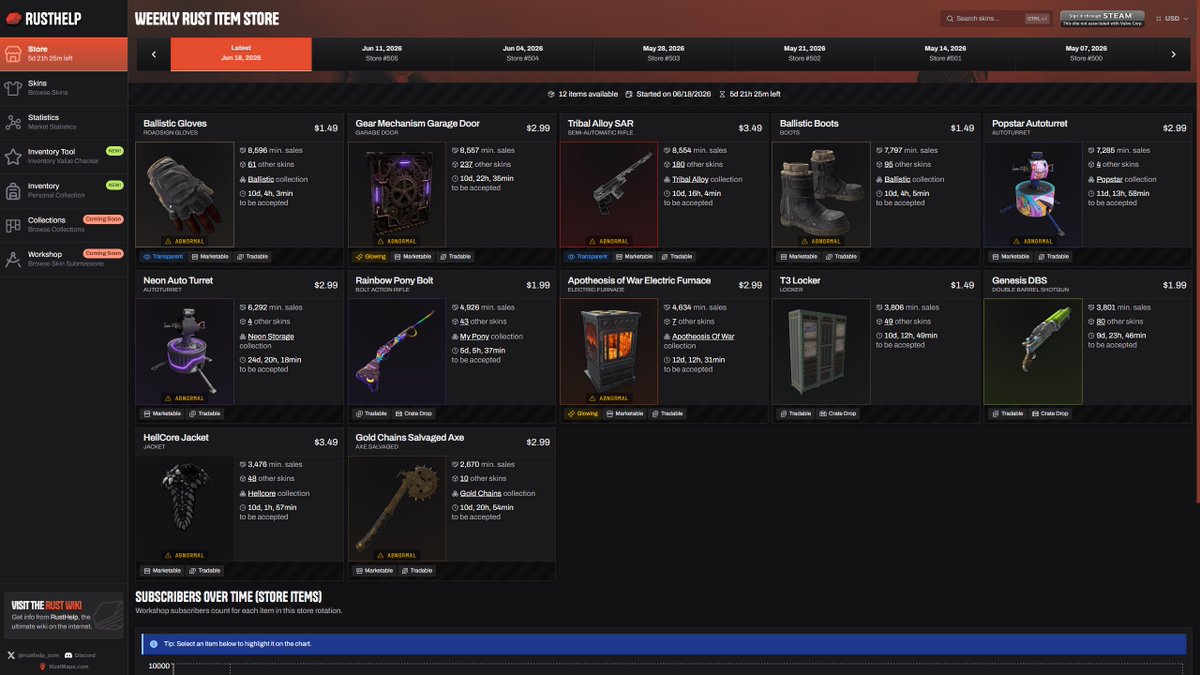Open the USD currency dropdown

coord(1172,18)
